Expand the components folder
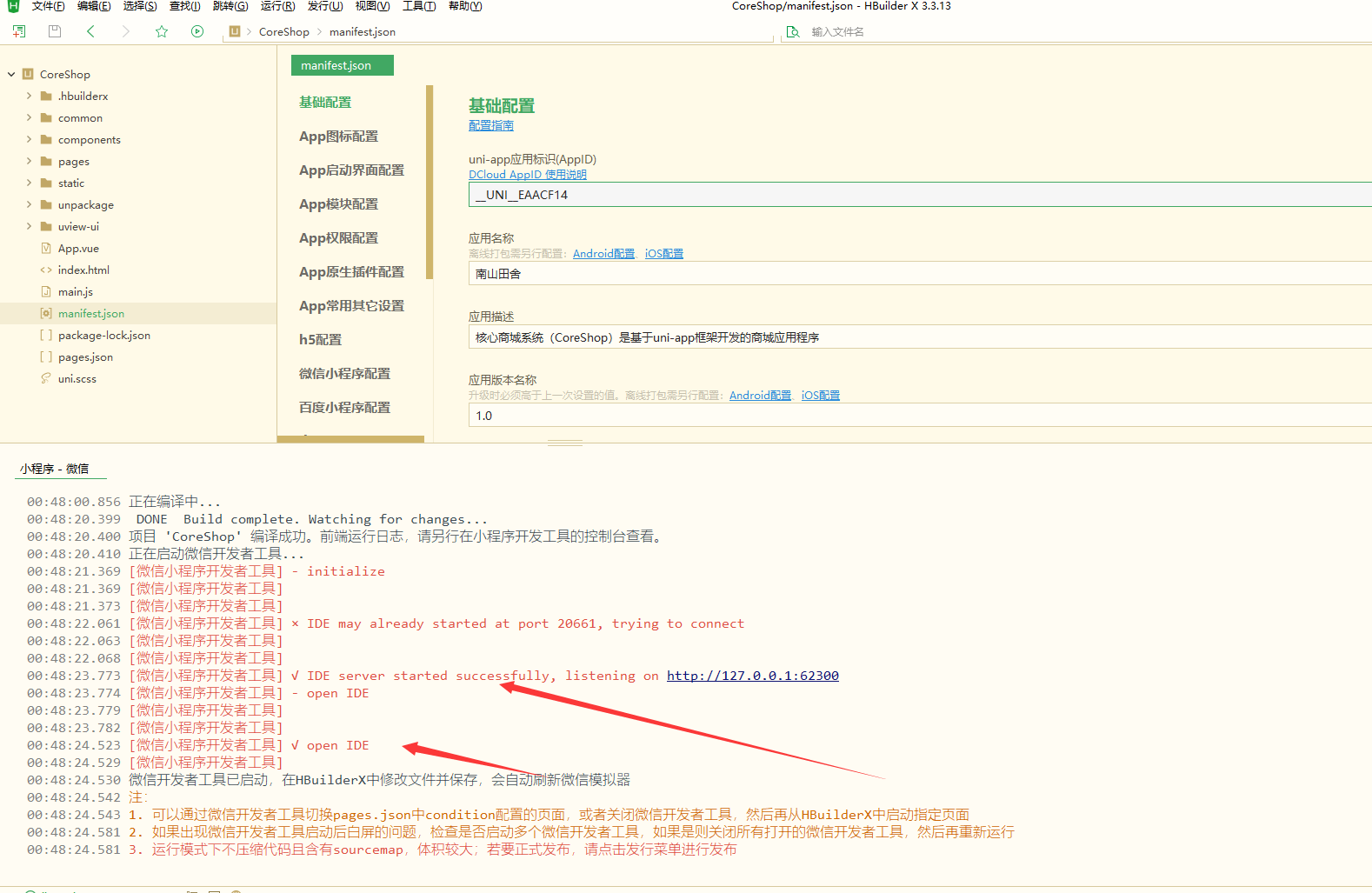The width and height of the screenshot is (1372, 893). [x=29, y=140]
